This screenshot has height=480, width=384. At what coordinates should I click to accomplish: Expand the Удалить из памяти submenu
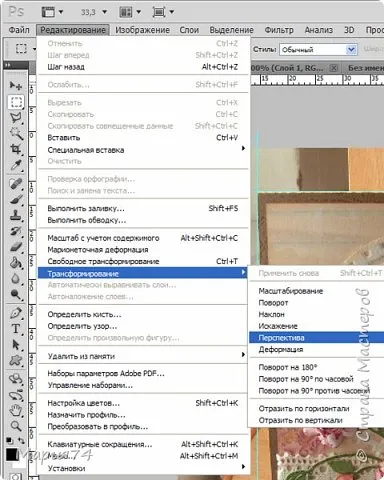click(143, 356)
